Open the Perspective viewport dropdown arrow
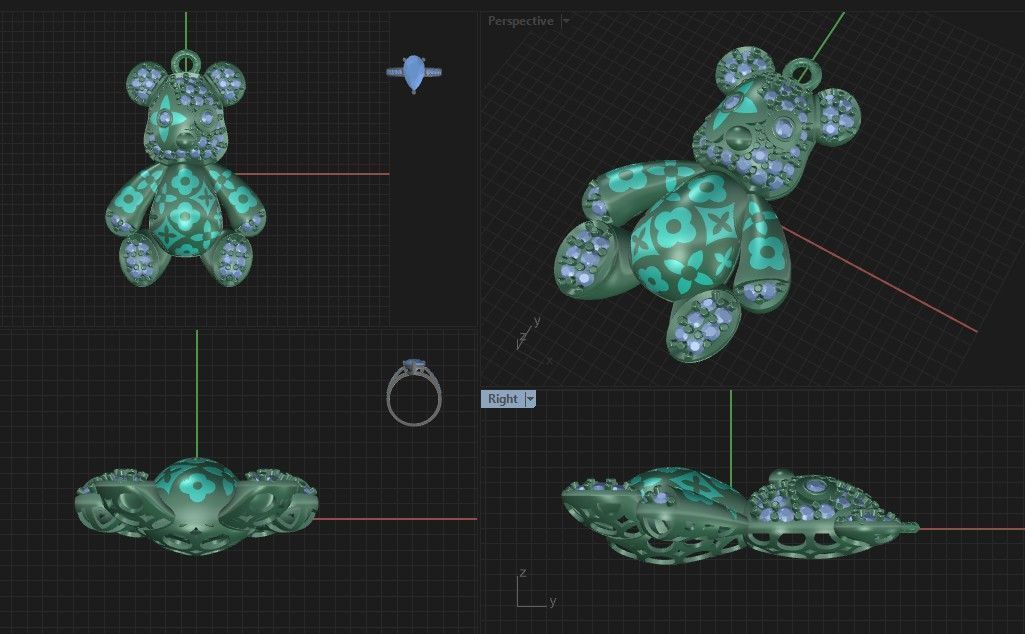The height and width of the screenshot is (634, 1025). [566, 21]
